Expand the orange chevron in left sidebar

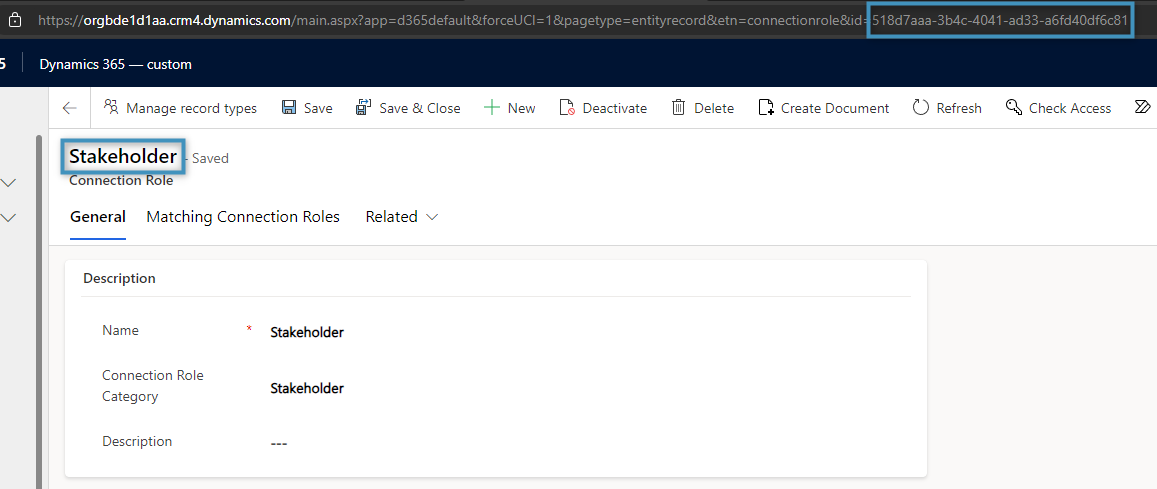9,217
